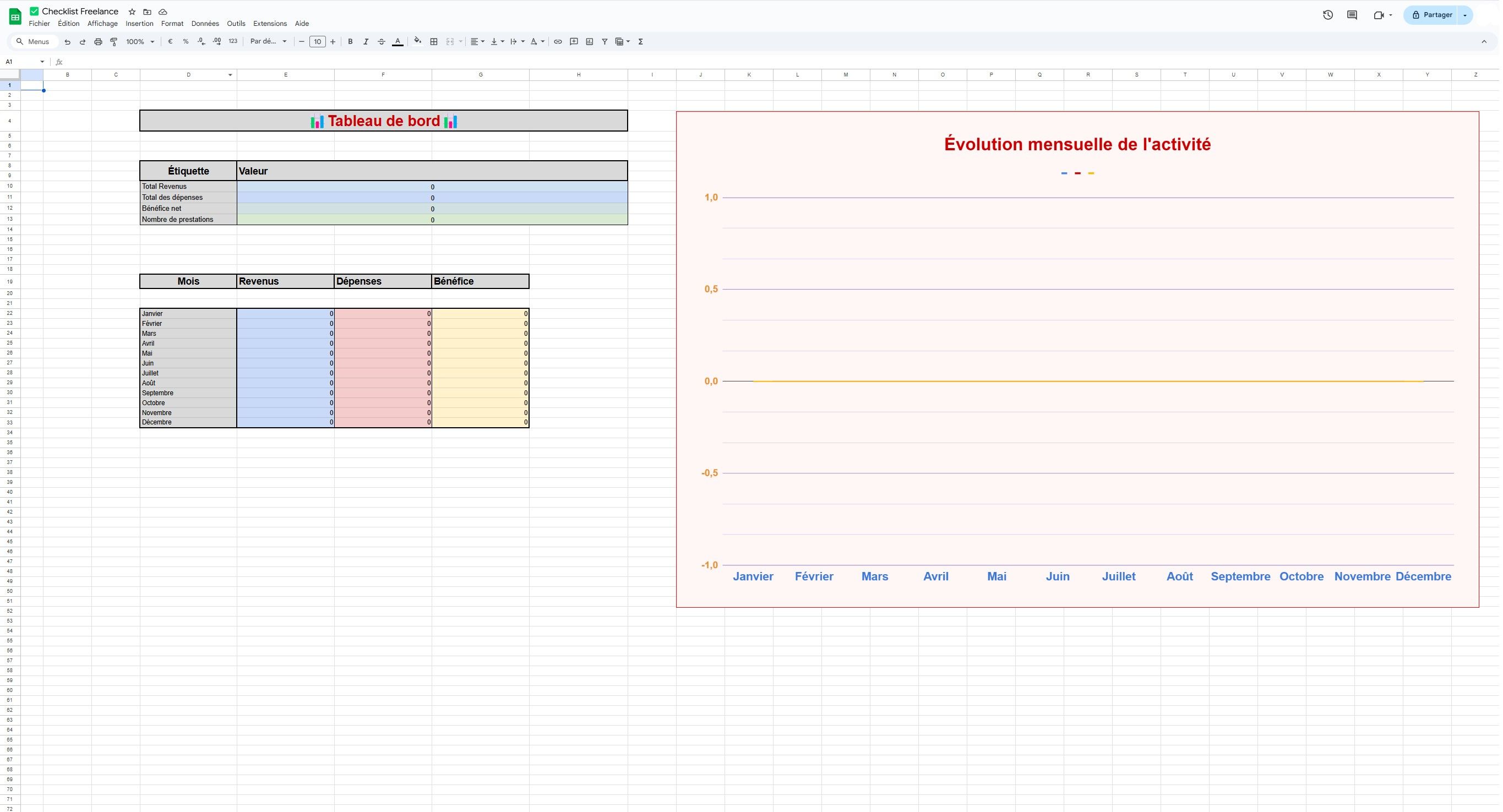Click the functions sigma icon
Image resolution: width=1503 pixels, height=812 pixels.
[641, 41]
